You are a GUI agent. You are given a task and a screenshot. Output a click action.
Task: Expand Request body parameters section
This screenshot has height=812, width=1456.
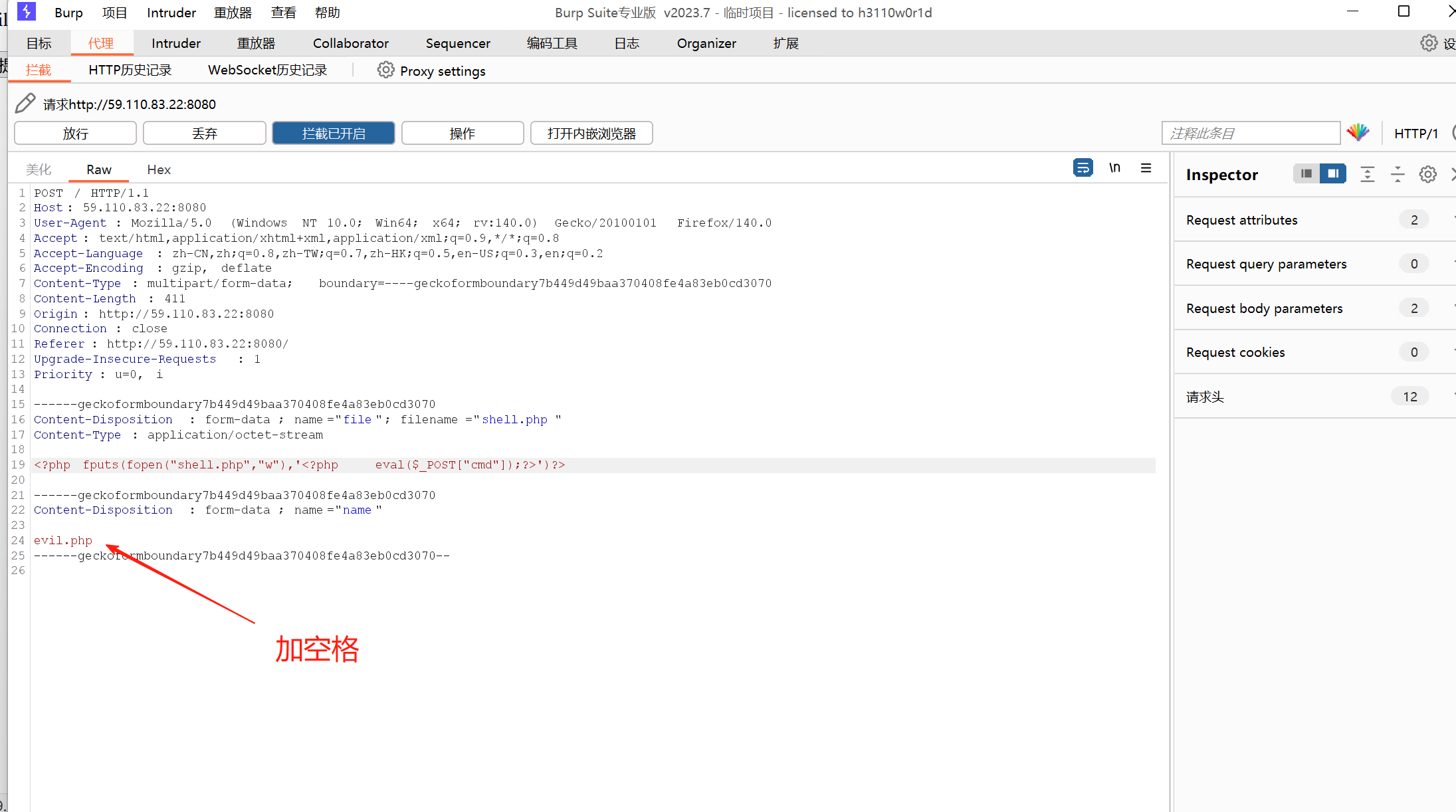click(1314, 308)
